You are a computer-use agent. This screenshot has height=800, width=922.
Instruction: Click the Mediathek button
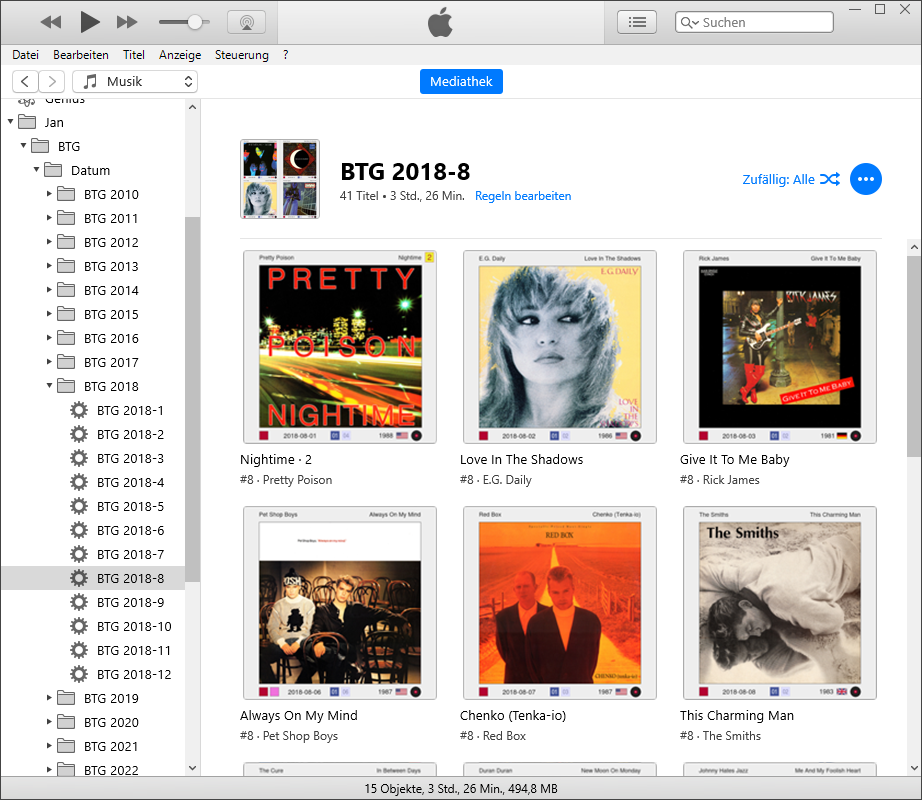click(461, 81)
